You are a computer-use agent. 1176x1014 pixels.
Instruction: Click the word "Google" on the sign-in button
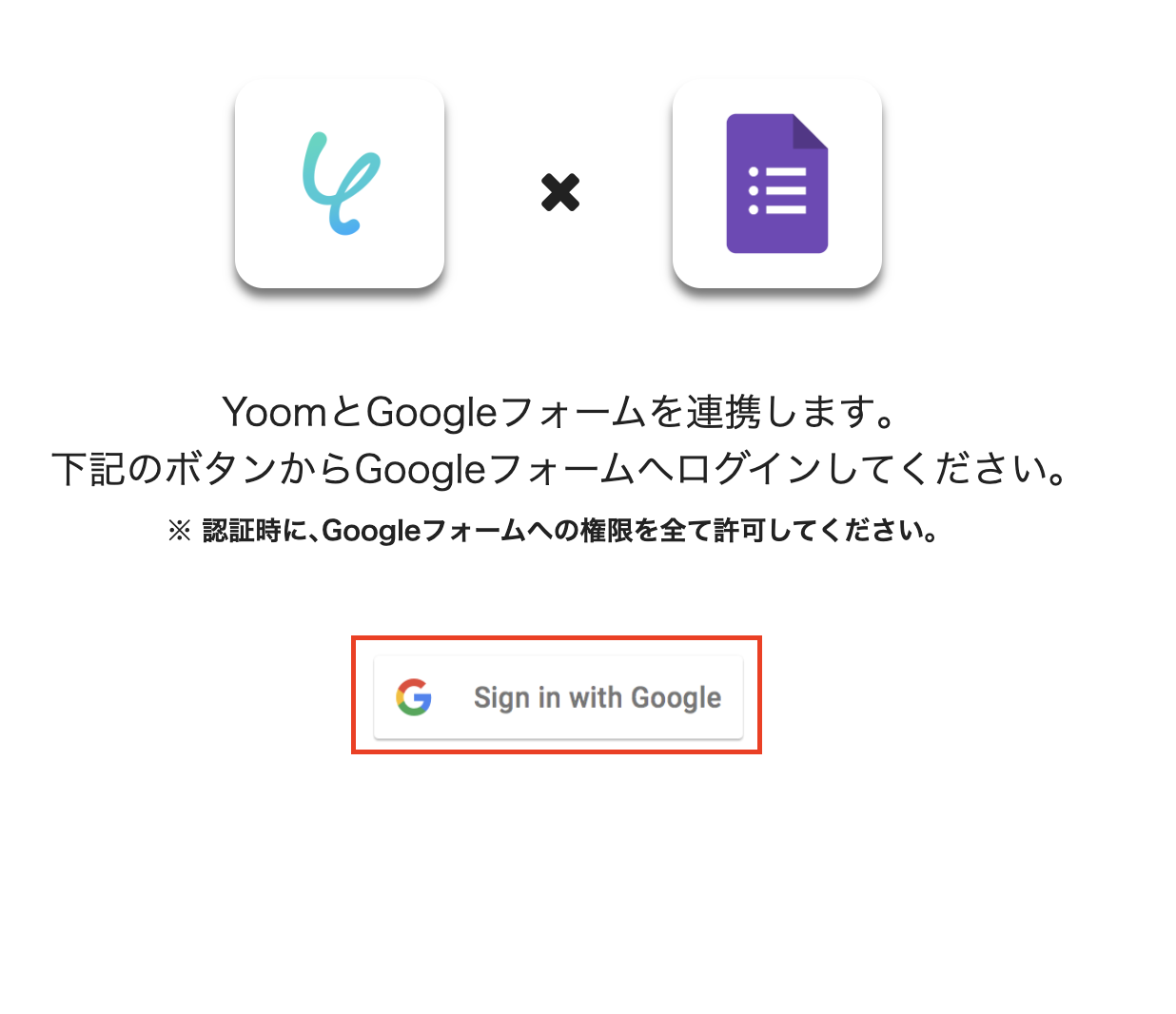point(676,699)
